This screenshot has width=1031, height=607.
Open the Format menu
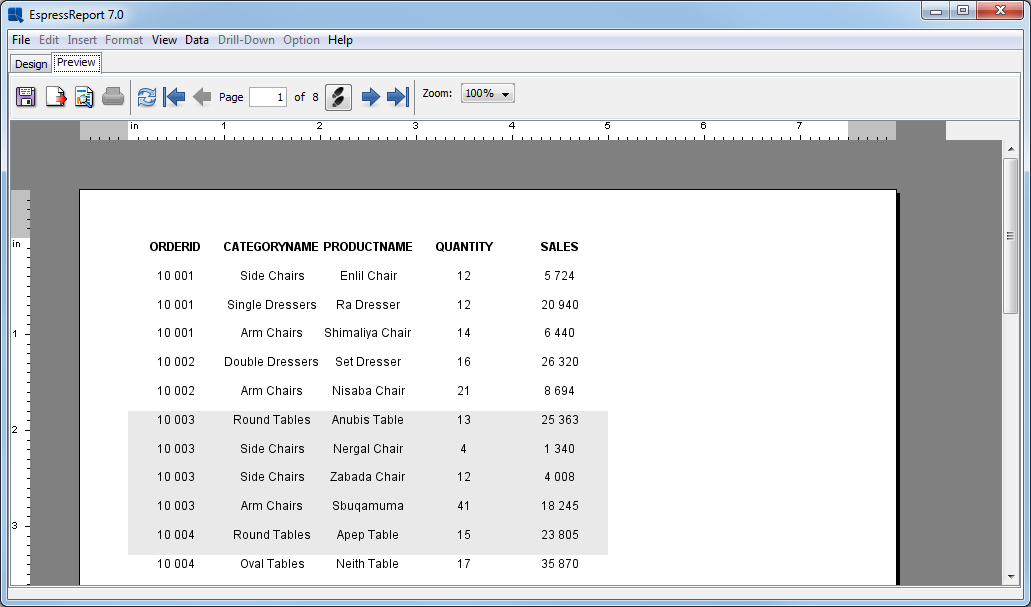(x=124, y=40)
